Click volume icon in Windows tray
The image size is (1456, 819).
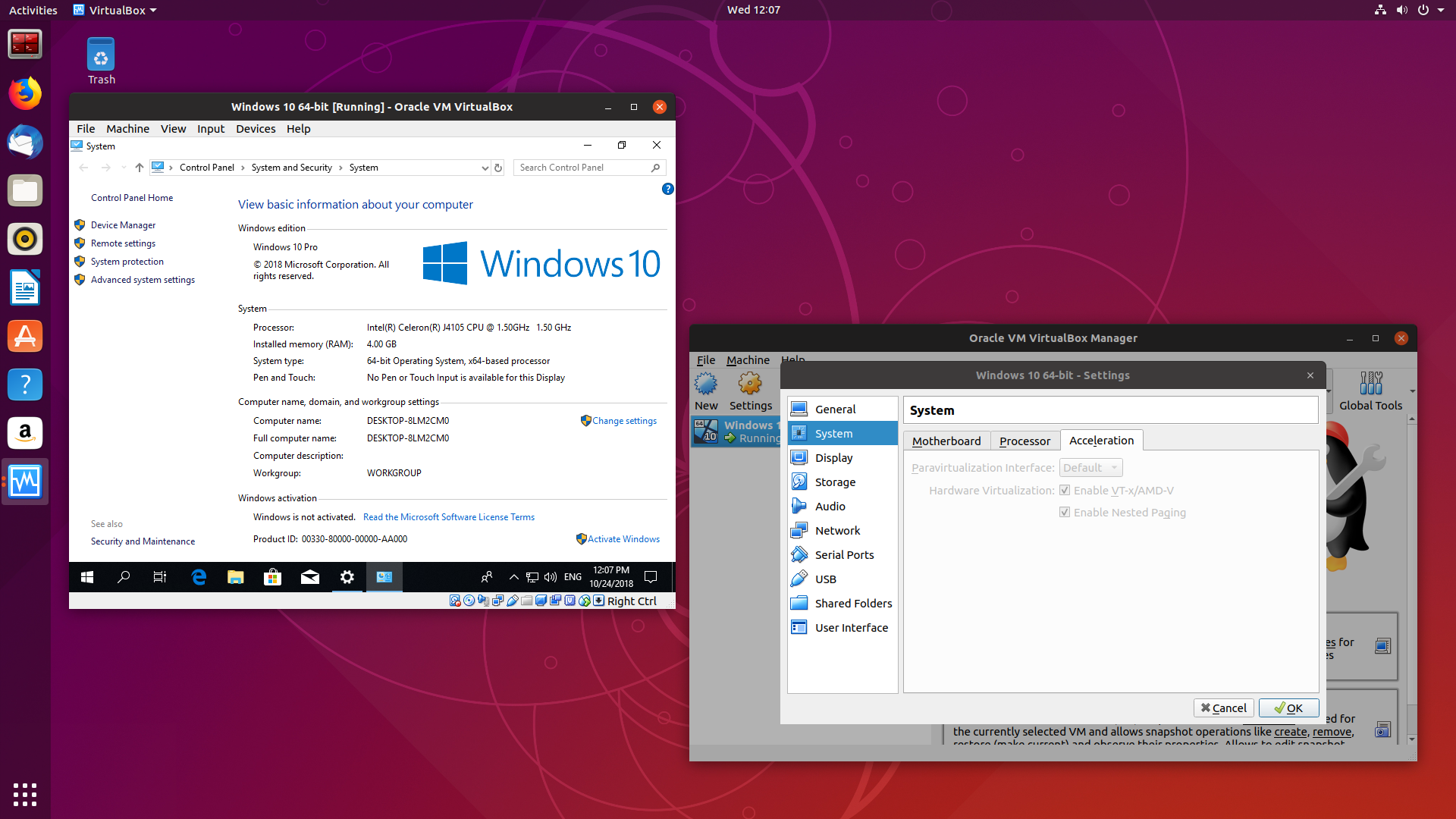coord(551,577)
